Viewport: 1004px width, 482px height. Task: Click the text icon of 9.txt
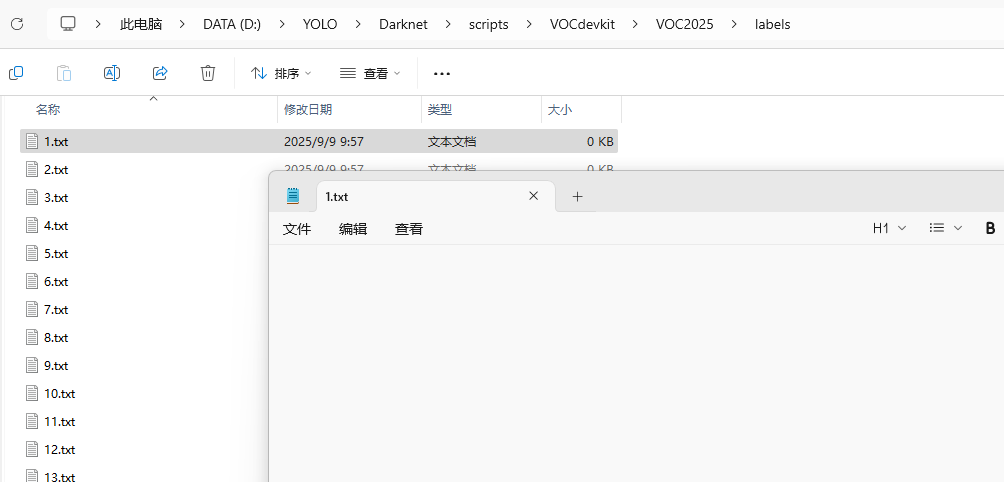pos(32,366)
